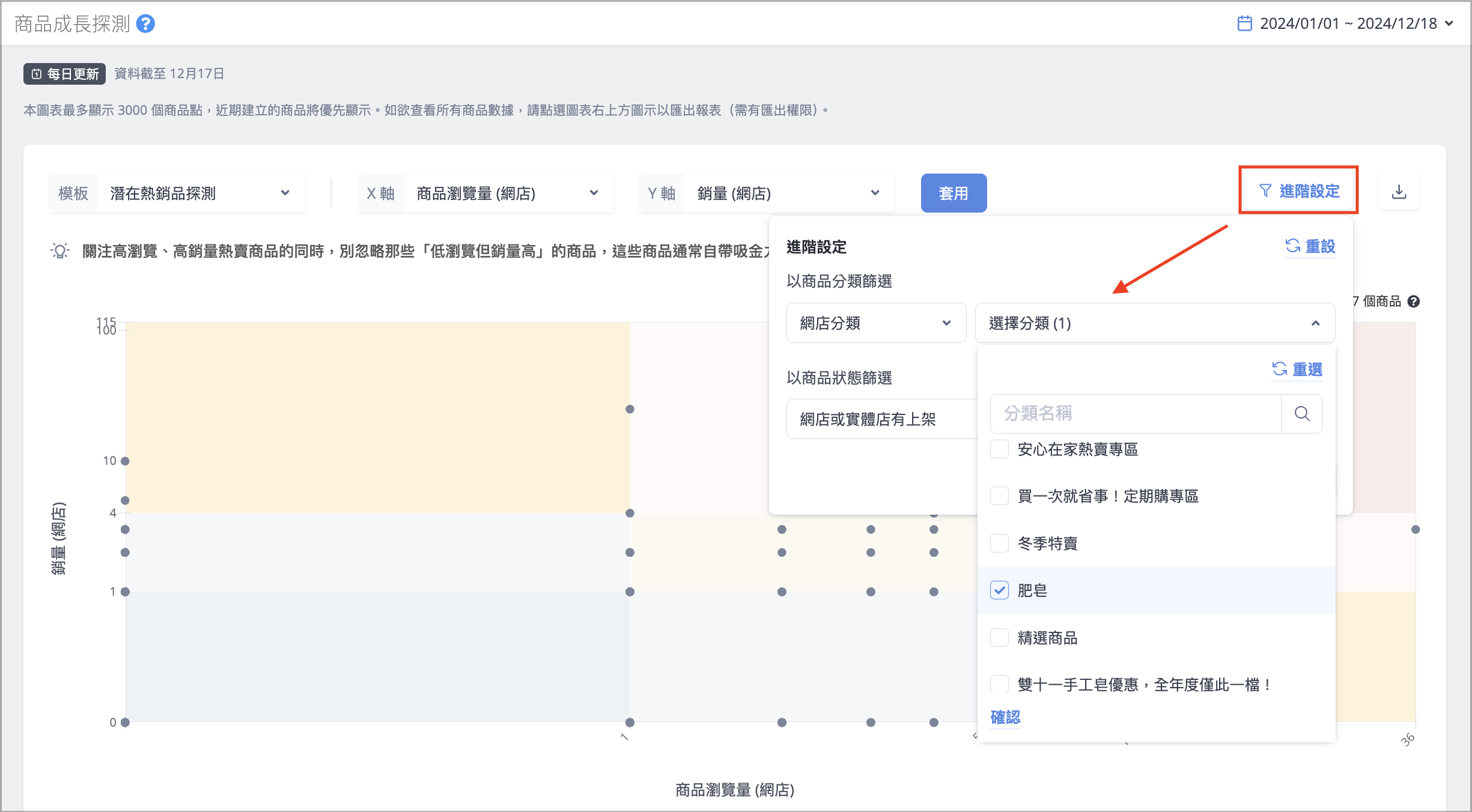The image size is (1472, 812).
Task: Click the search magnifier icon
Action: (1302, 414)
